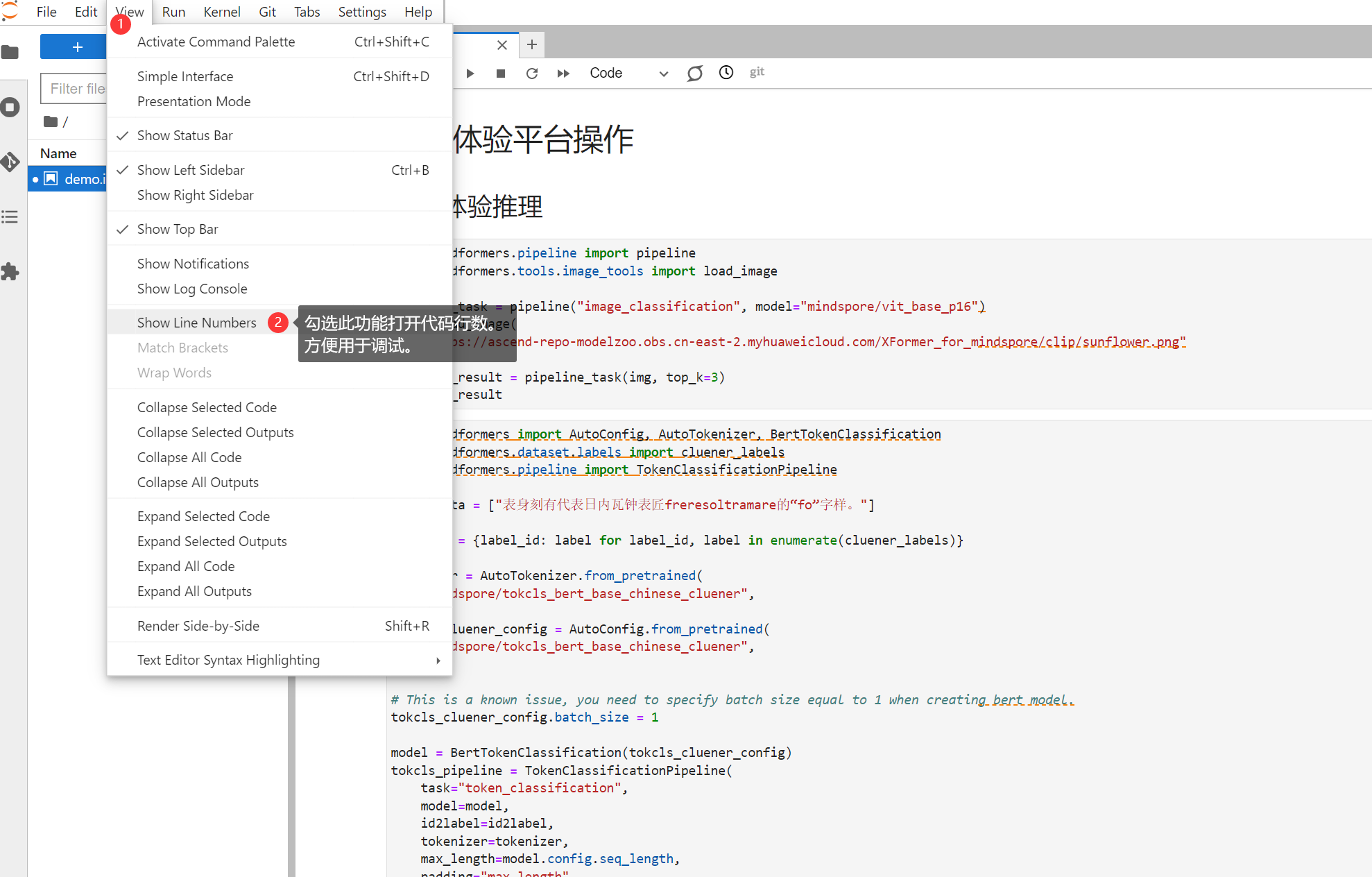Click the interrupt kernel stop button
The width and height of the screenshot is (1372, 877).
coord(501,74)
